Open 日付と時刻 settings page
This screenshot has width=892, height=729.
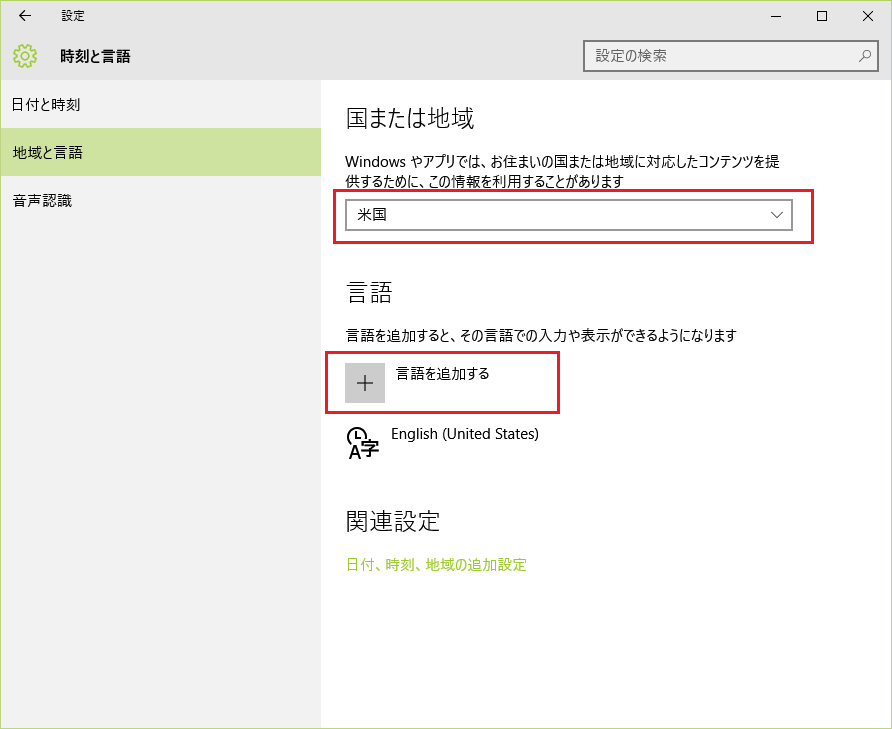160,105
